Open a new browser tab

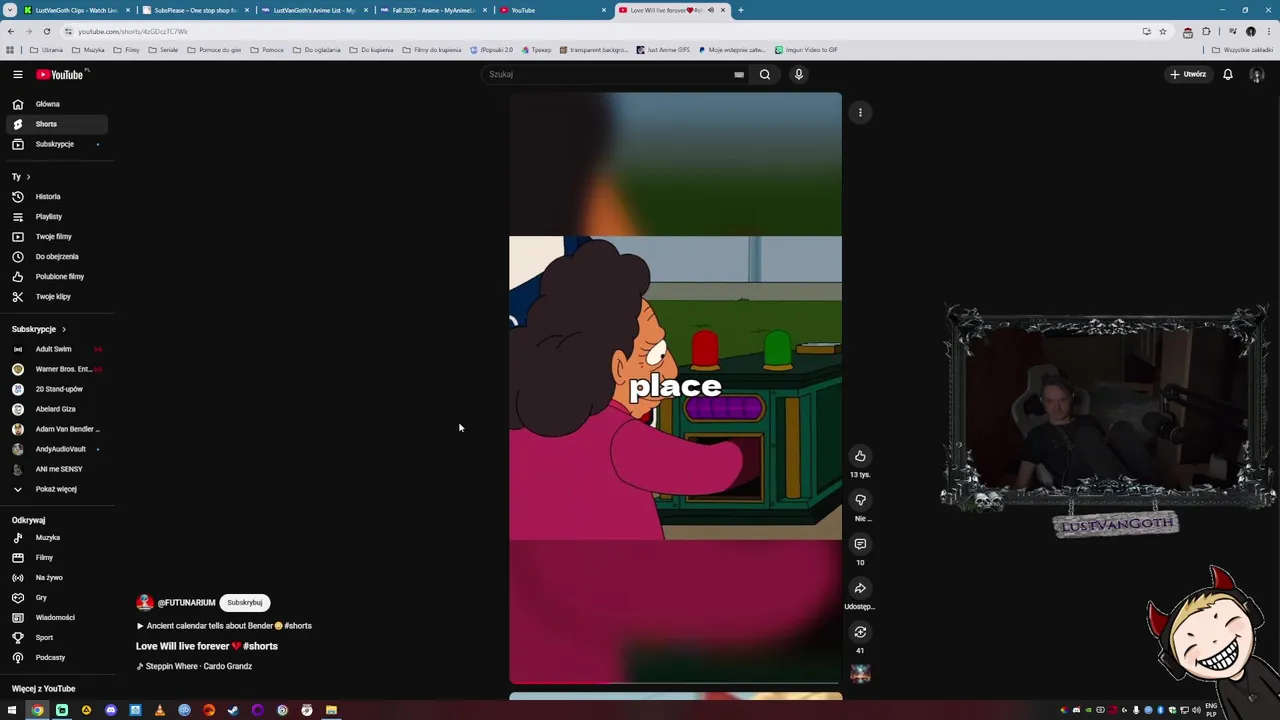pyautogui.click(x=740, y=10)
